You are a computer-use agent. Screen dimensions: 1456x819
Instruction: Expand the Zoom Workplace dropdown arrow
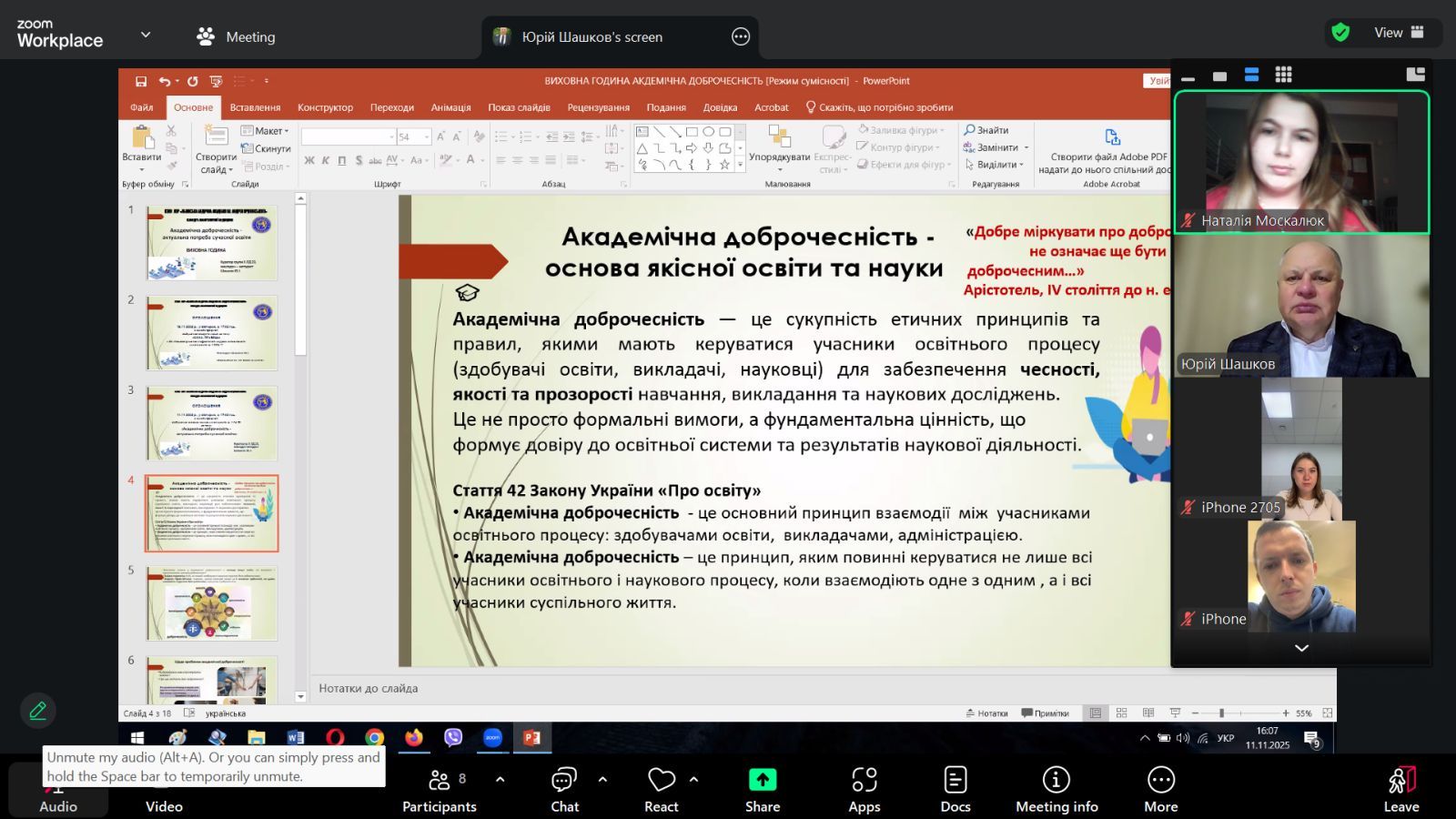146,35
